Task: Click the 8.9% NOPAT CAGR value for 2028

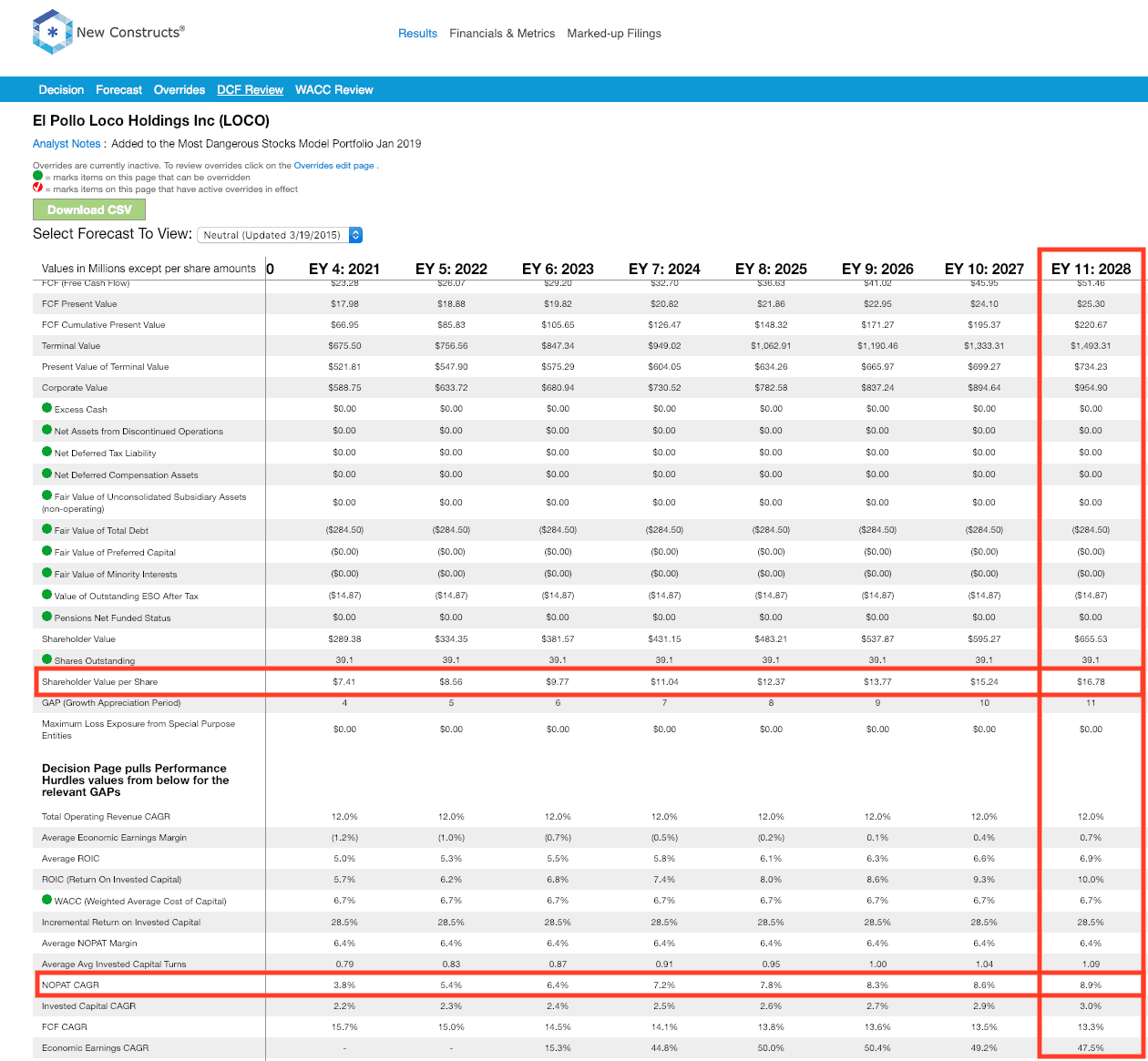Action: [1091, 985]
